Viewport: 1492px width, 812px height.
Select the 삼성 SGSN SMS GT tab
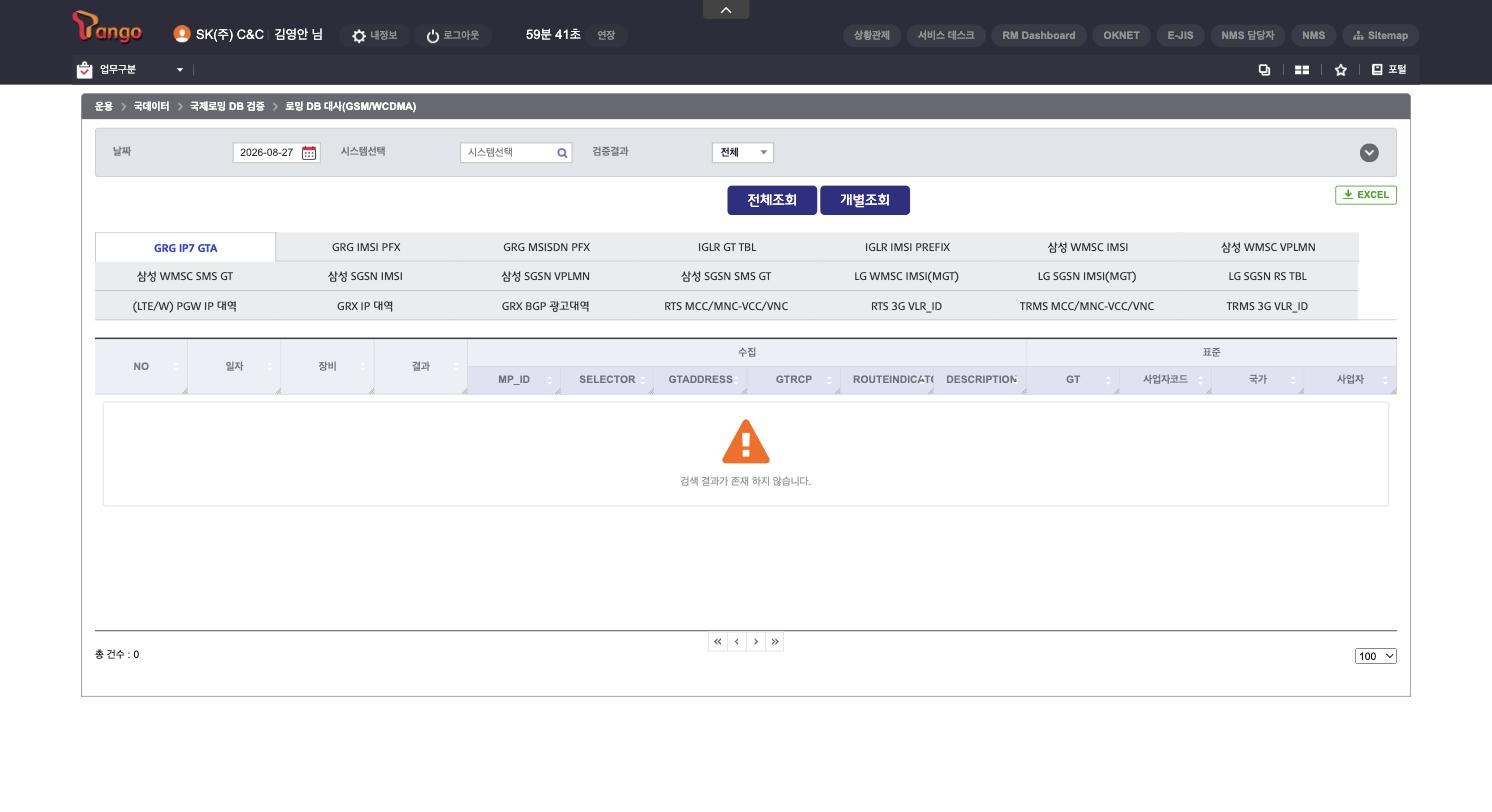click(727, 276)
